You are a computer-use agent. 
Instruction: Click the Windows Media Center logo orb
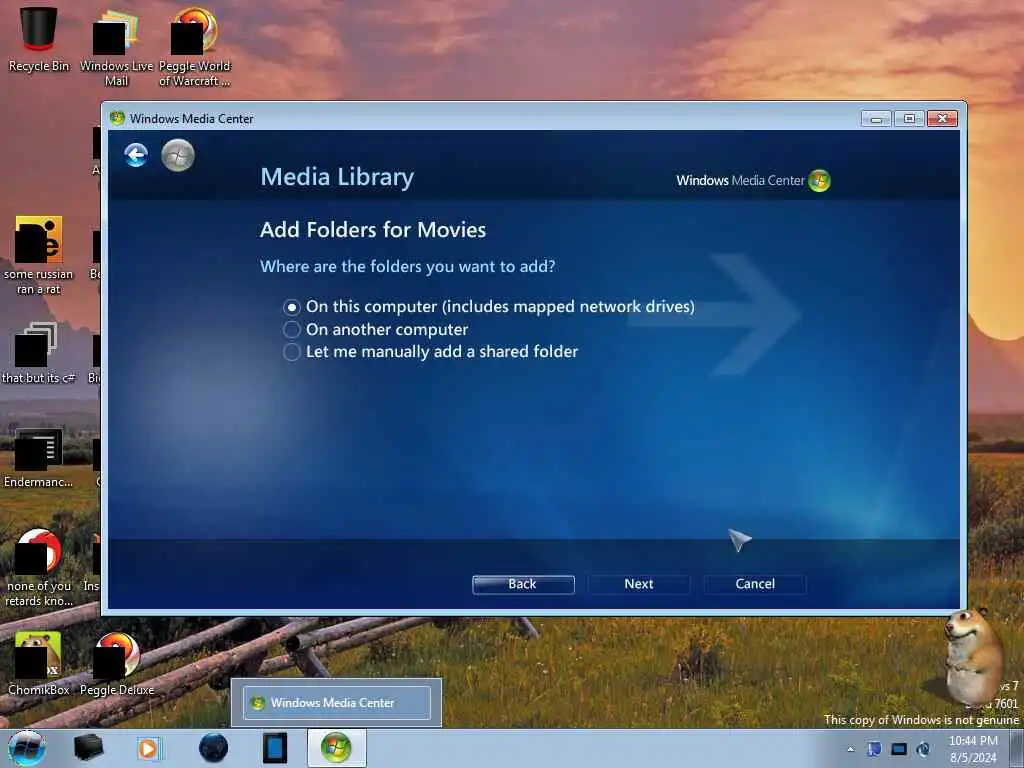point(819,181)
